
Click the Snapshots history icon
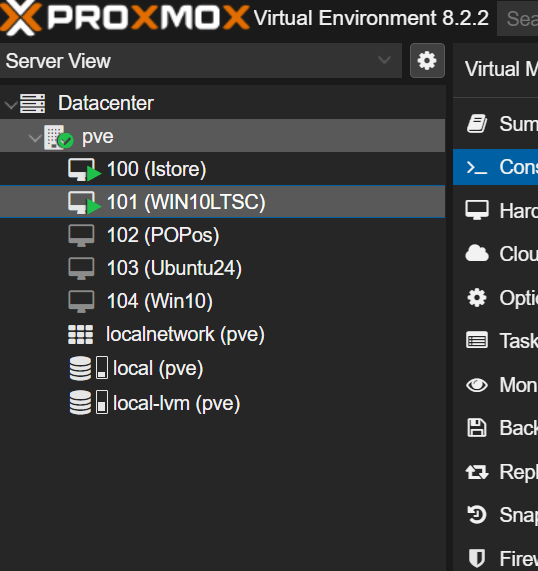(477, 515)
